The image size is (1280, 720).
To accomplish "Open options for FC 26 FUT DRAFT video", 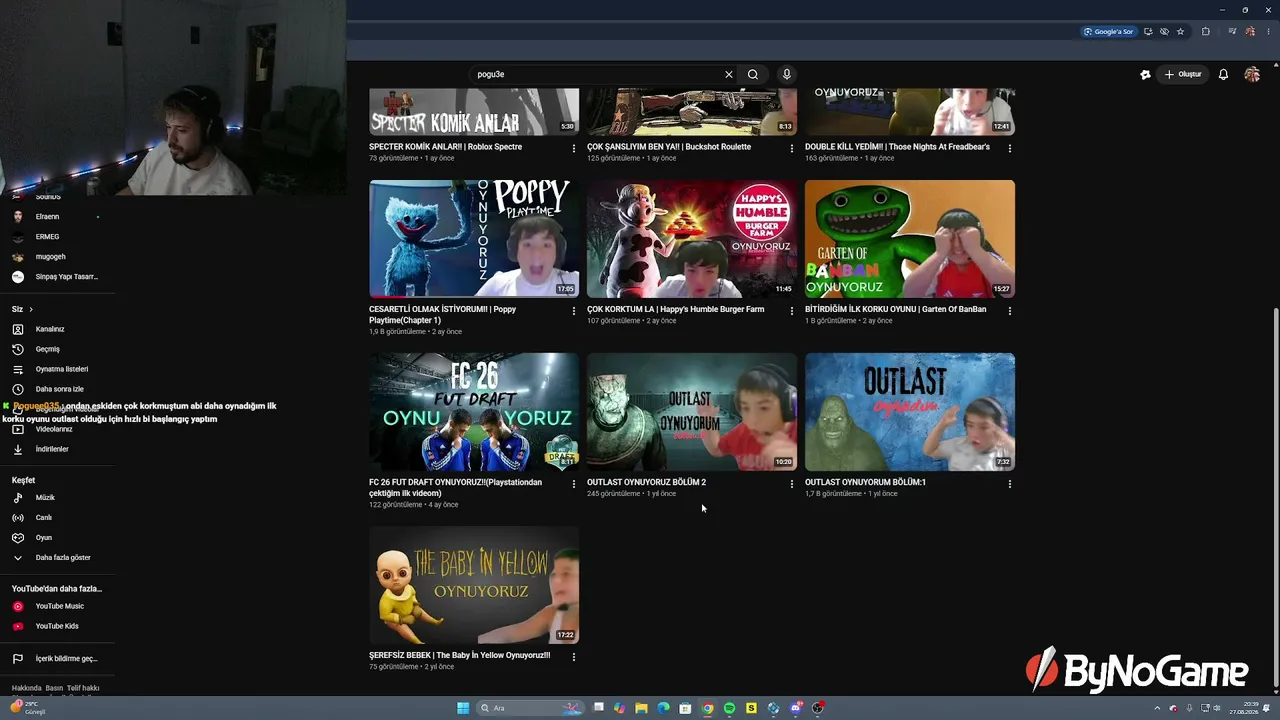I will [574, 484].
